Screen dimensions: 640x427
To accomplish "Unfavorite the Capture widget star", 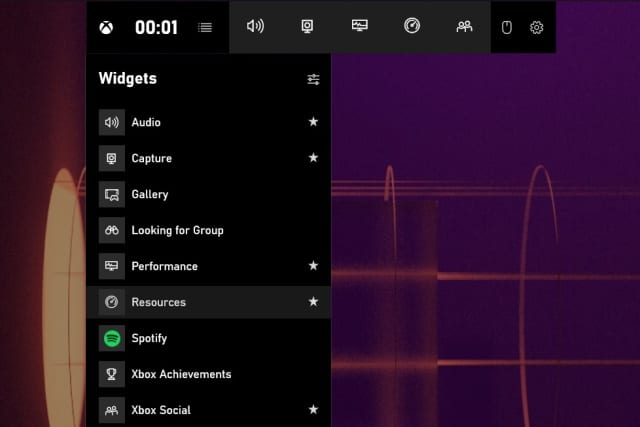I will point(313,158).
